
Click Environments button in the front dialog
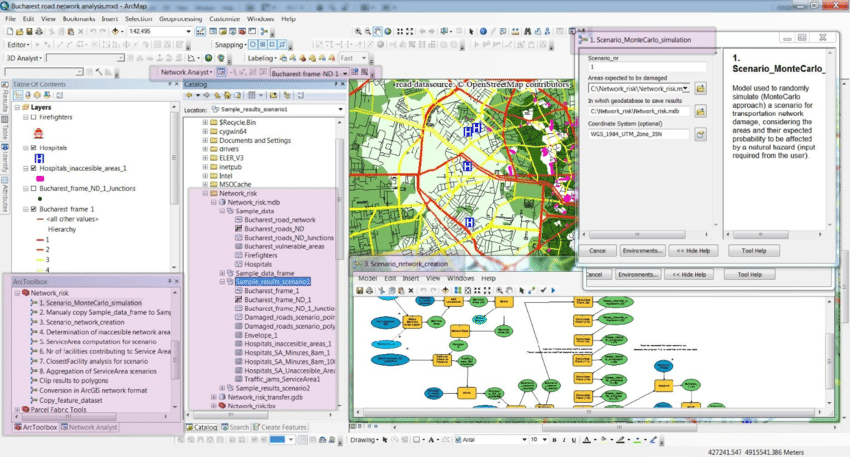click(x=642, y=250)
